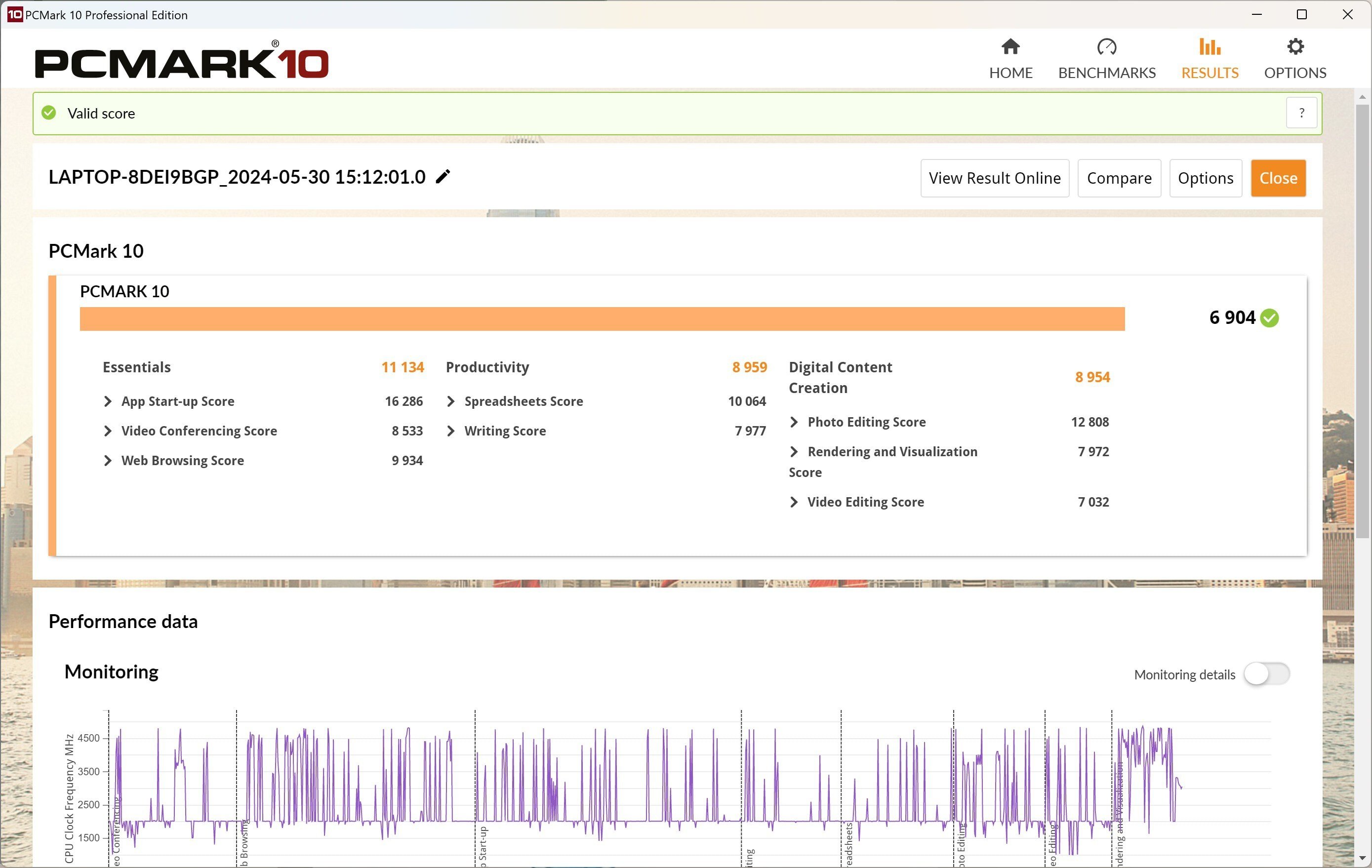
Task: Click the Video Conferencing value 8 533
Action: pyautogui.click(x=407, y=431)
